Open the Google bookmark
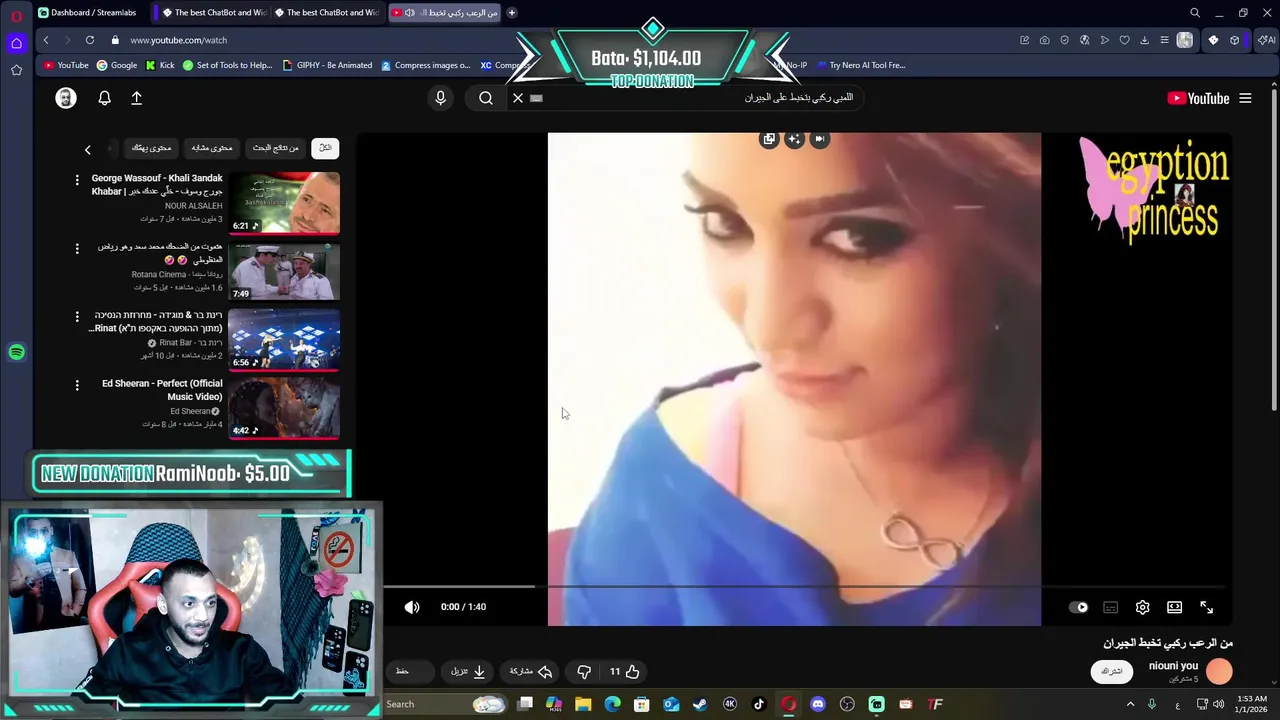 (x=117, y=65)
